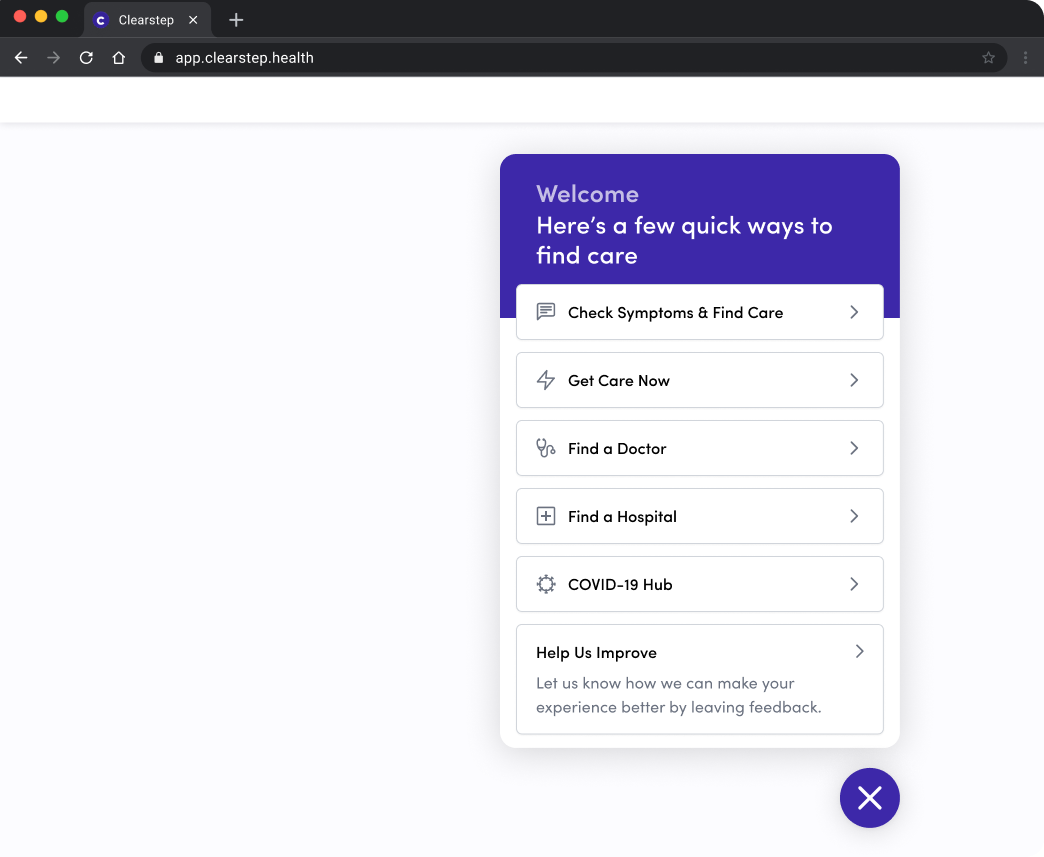Click the virus icon beside COVID-19 Hub
The height and width of the screenshot is (857, 1044).
point(545,583)
